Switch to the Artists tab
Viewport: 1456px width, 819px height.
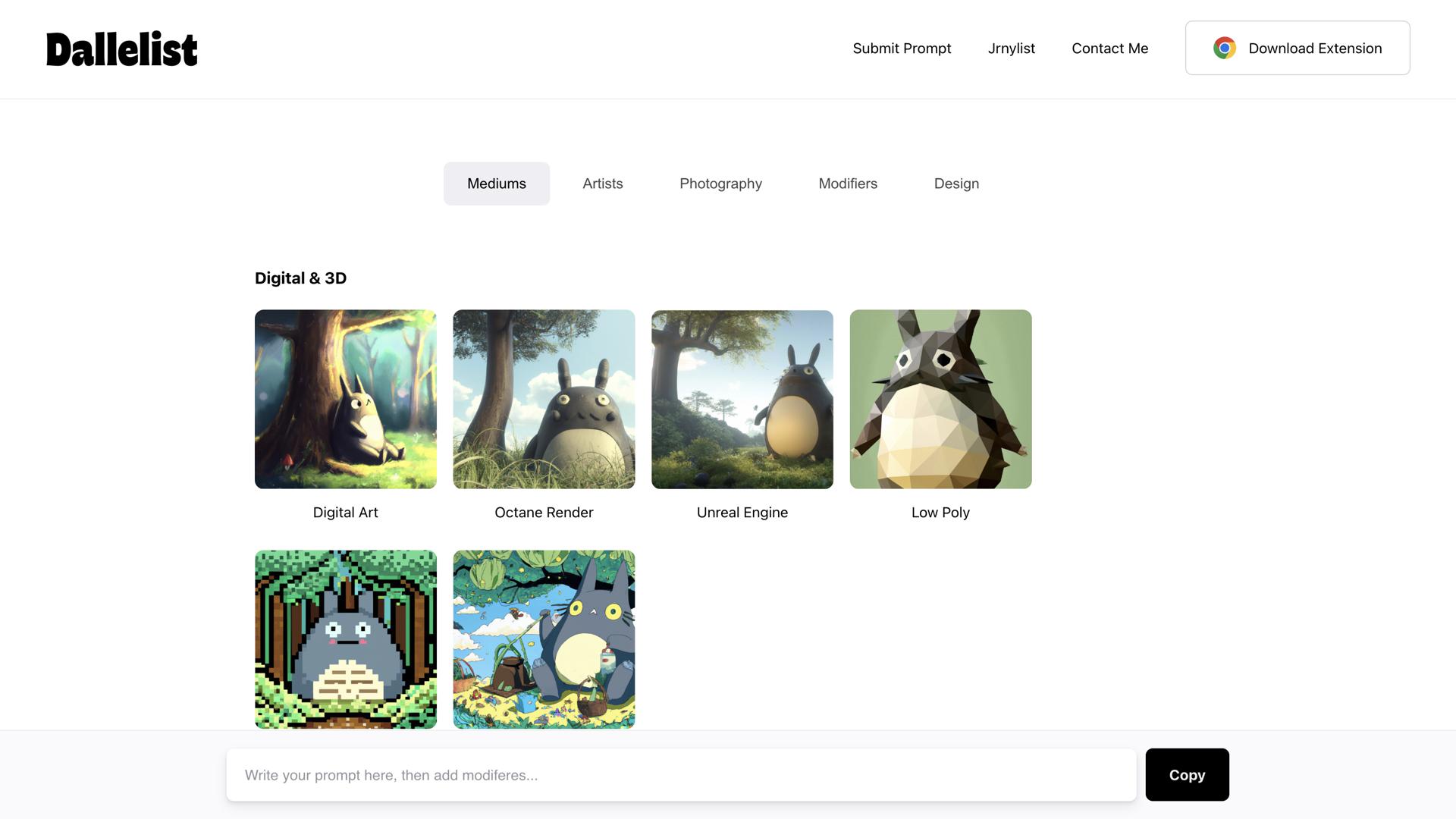coord(602,184)
